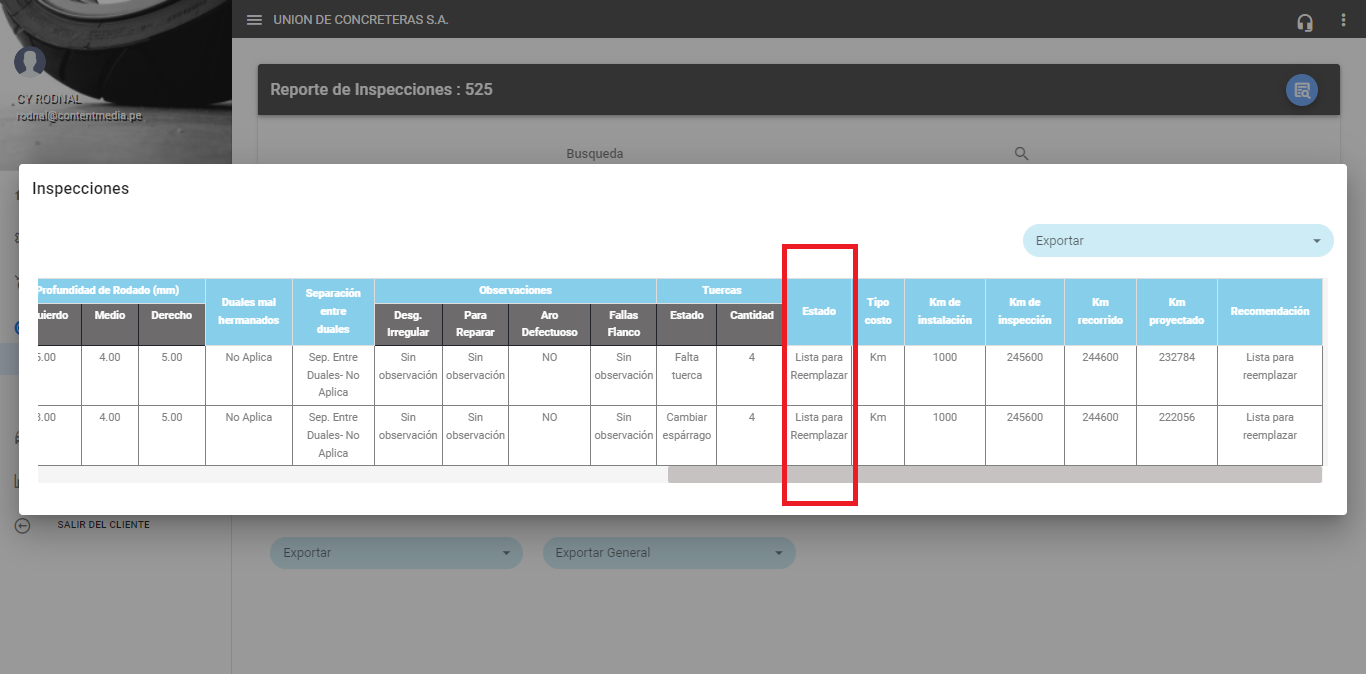This screenshot has height=674, width=1366.
Task: Click the headset support icon
Action: pos(1304,22)
